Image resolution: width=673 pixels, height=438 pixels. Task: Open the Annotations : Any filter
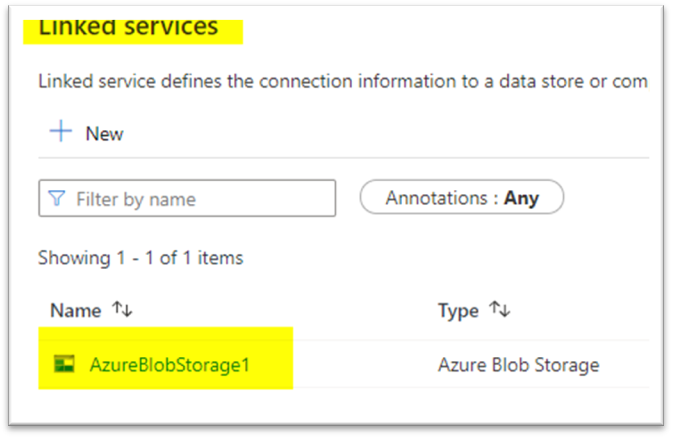(461, 197)
